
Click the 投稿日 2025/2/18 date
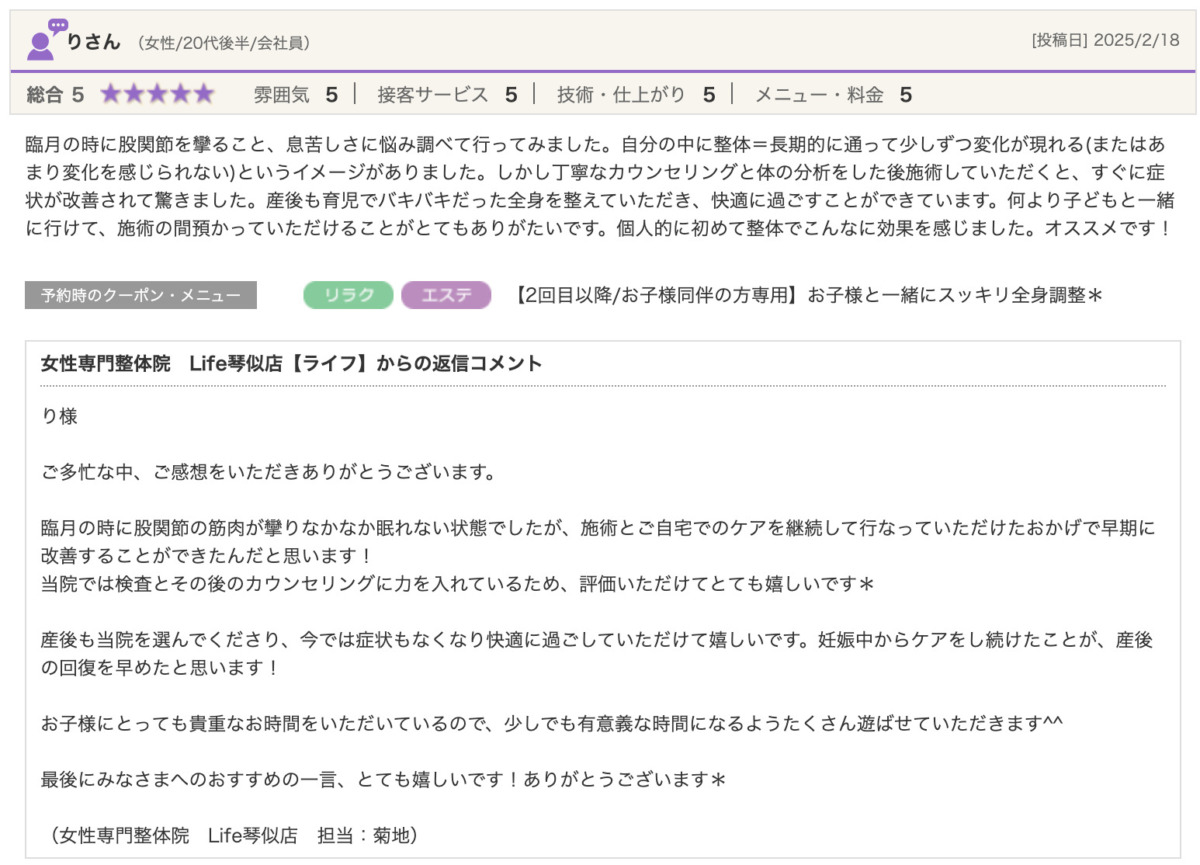click(x=1105, y=41)
